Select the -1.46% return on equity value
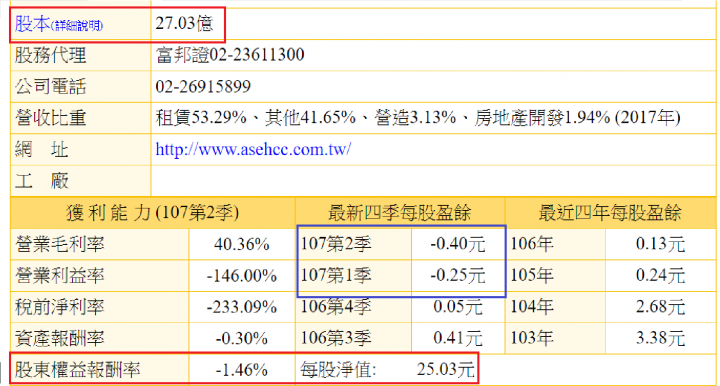Image resolution: width=720 pixels, height=386 pixels. [242, 370]
